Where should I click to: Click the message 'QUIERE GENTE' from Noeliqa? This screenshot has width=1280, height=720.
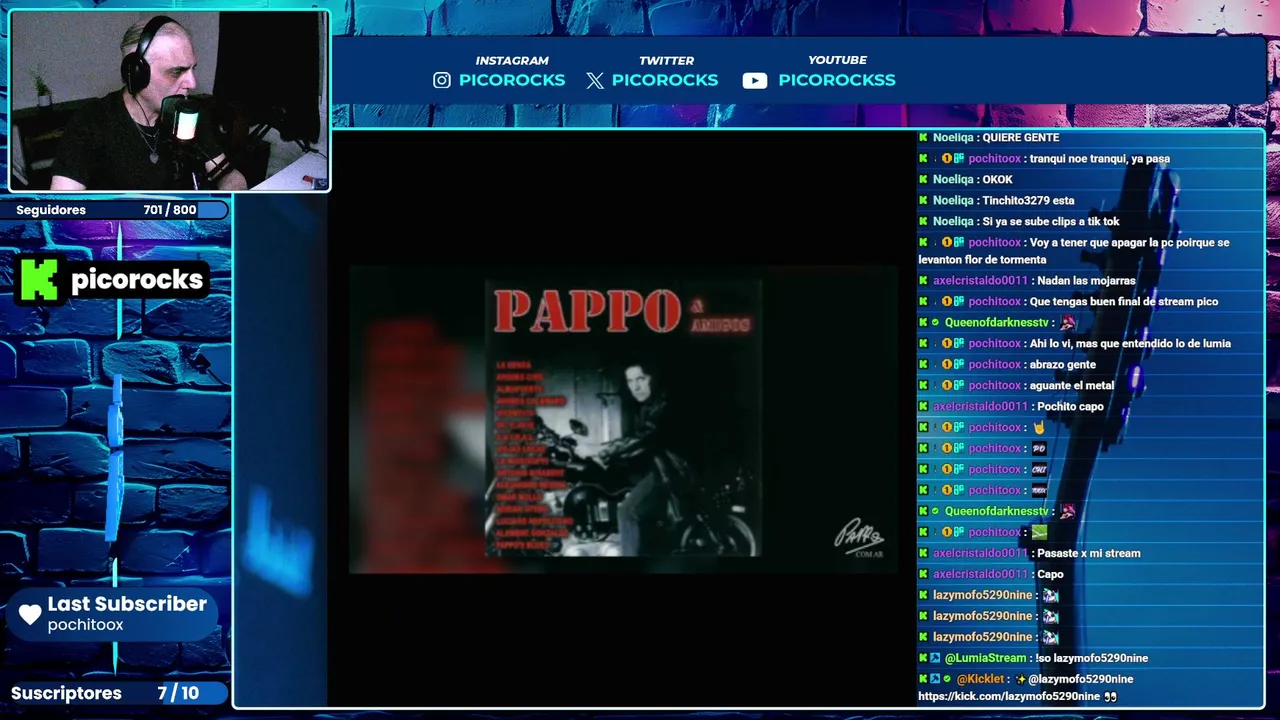point(1020,137)
